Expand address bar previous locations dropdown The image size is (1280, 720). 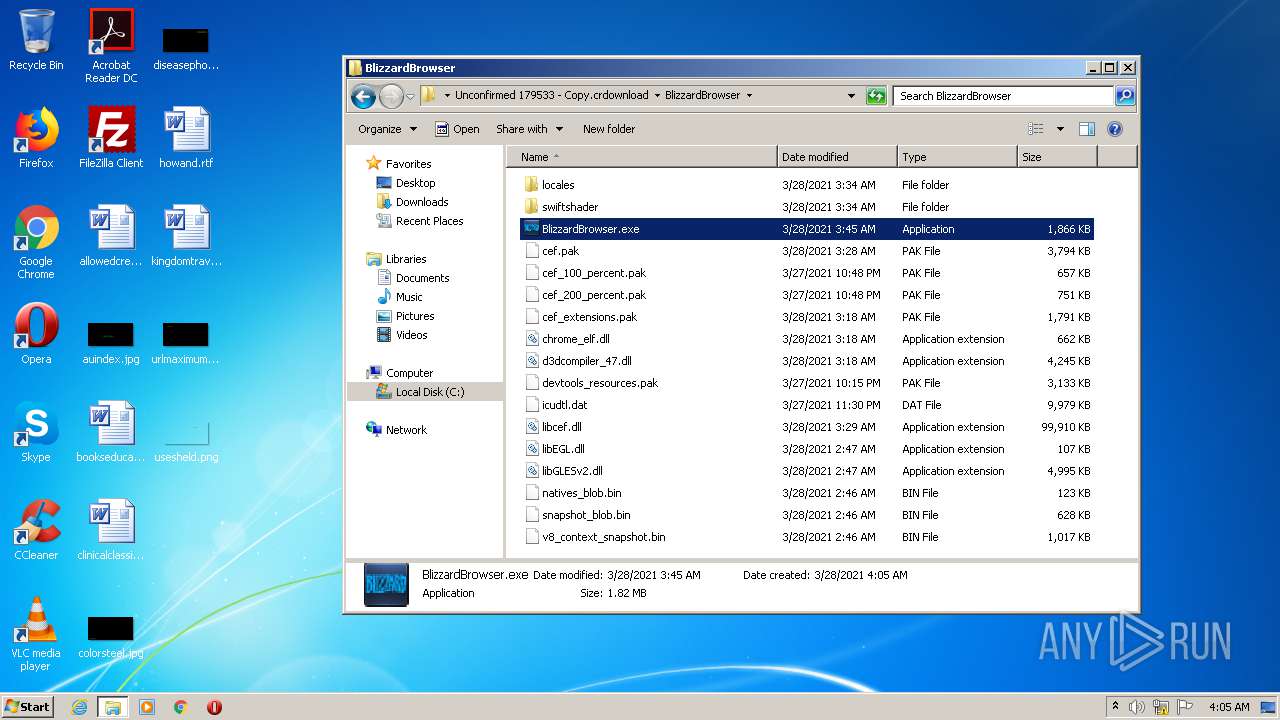pos(851,96)
